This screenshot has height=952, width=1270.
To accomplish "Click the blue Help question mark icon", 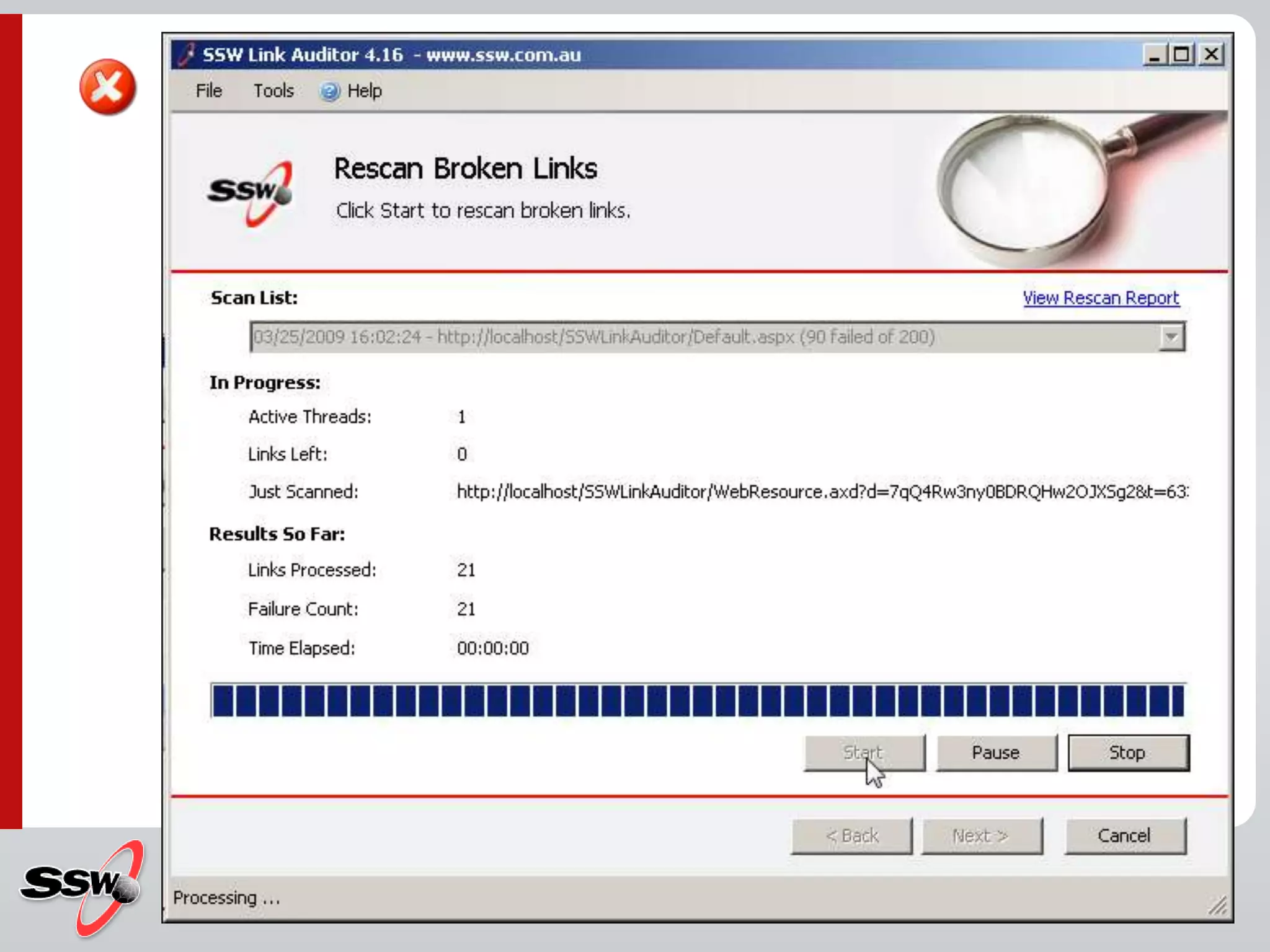I will (329, 92).
